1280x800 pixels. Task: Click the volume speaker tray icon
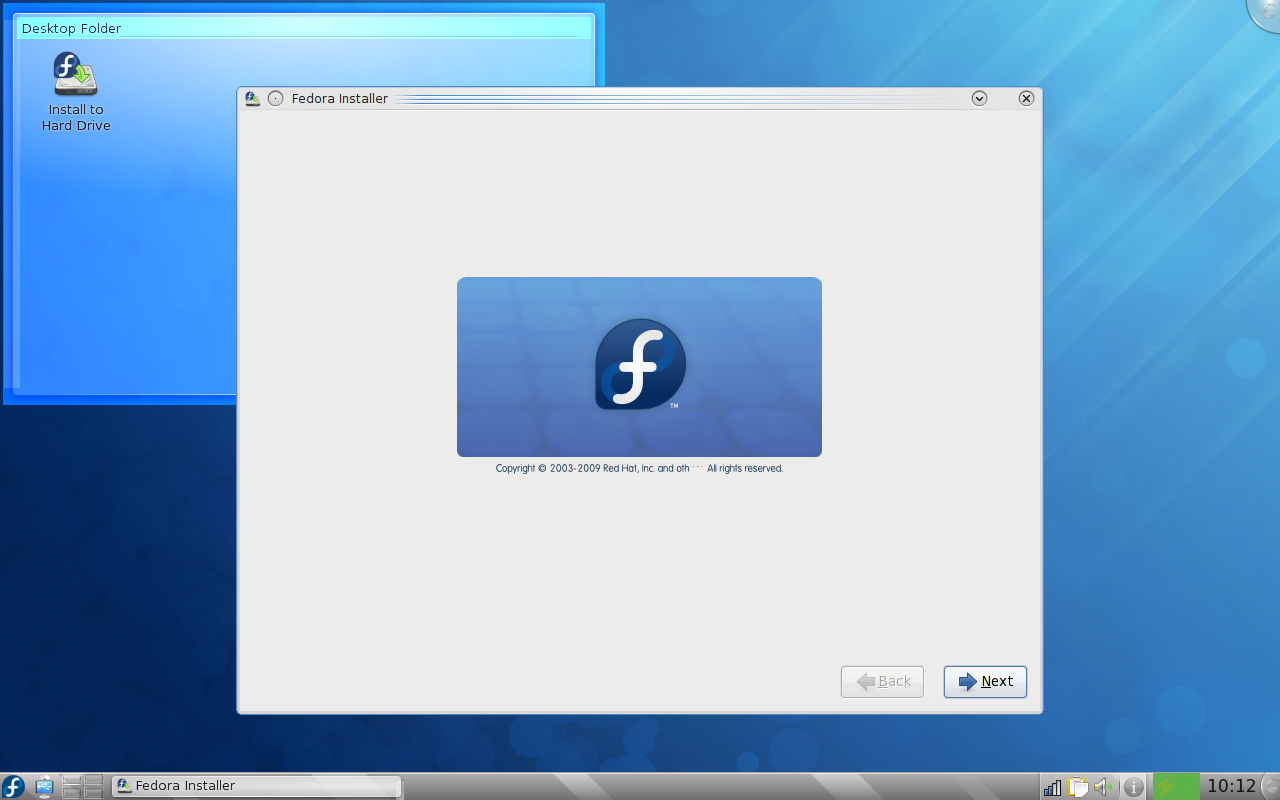pos(1103,787)
